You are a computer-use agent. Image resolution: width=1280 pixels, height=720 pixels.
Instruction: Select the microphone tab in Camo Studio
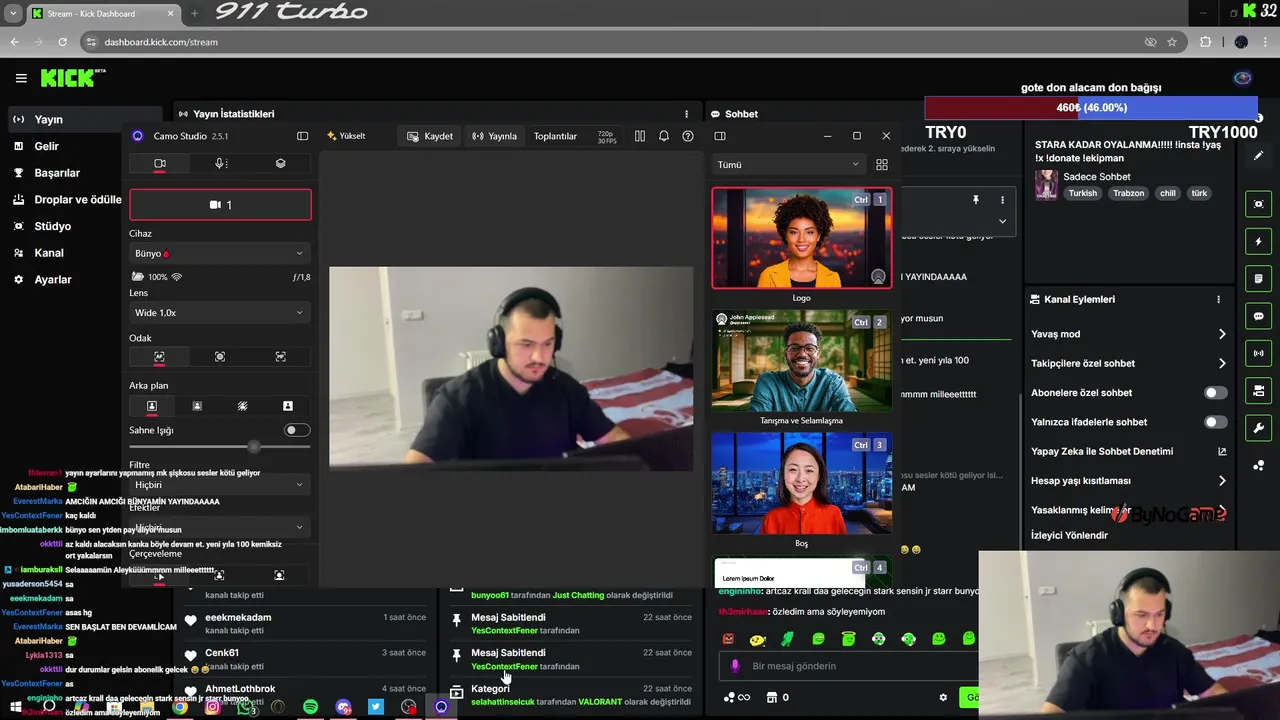click(220, 163)
